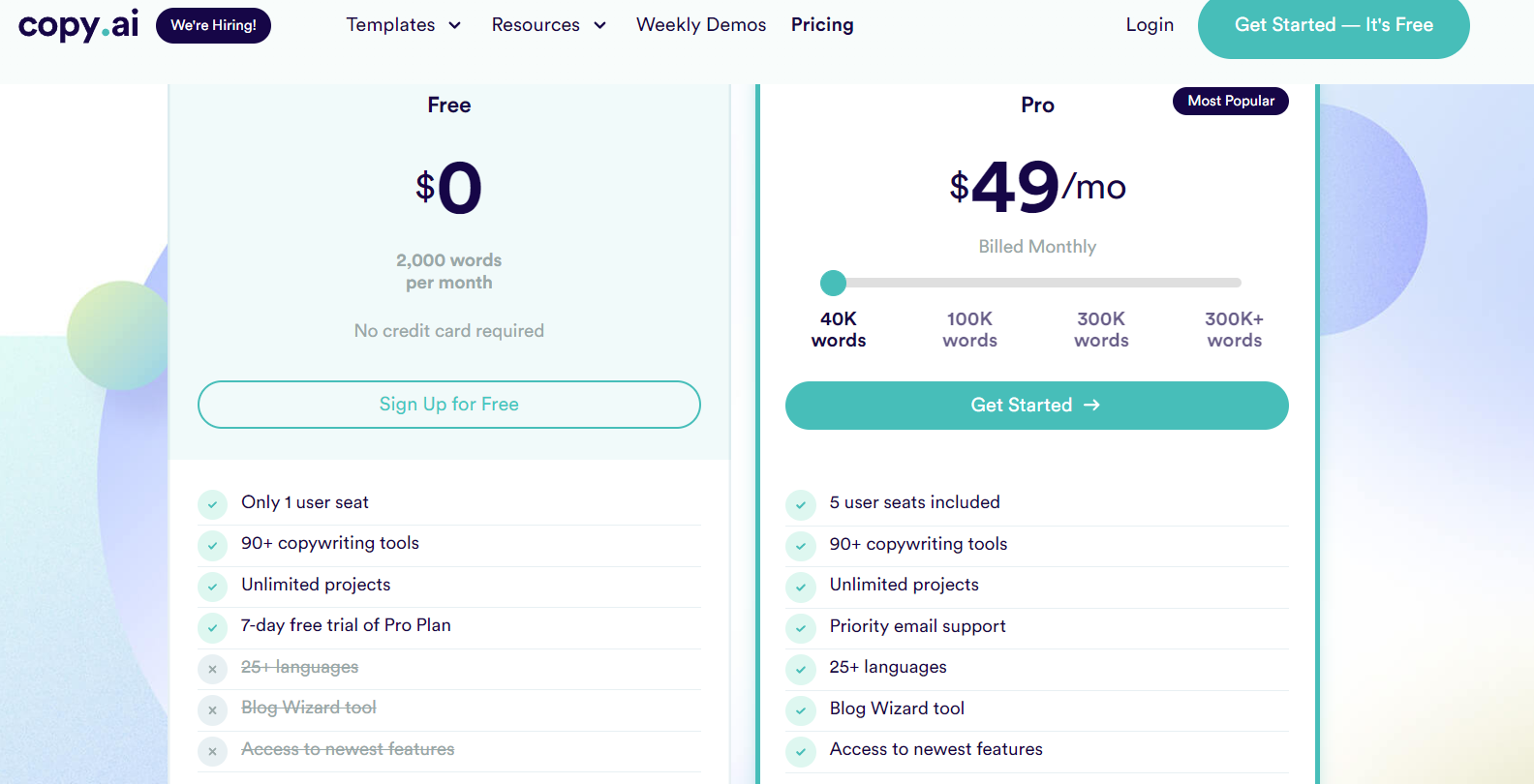The image size is (1534, 784).
Task: Open the Resources dropdown chevron
Action: click(x=599, y=25)
